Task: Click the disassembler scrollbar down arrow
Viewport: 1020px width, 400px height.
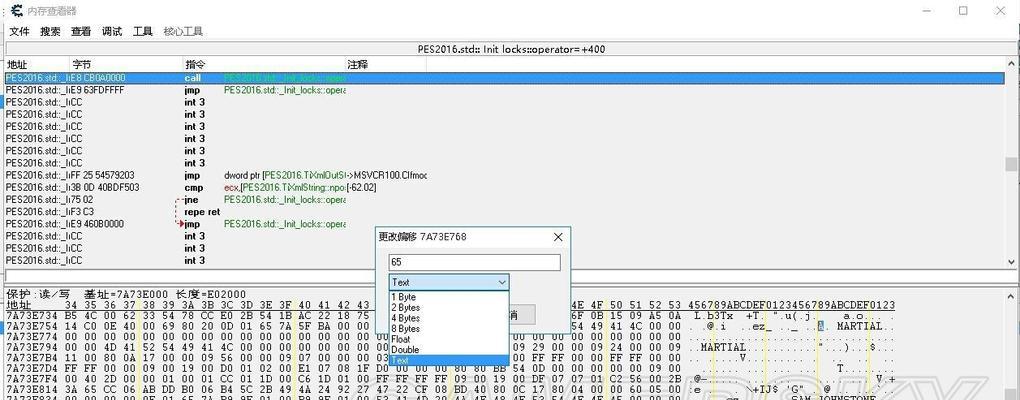Action: (1010, 261)
